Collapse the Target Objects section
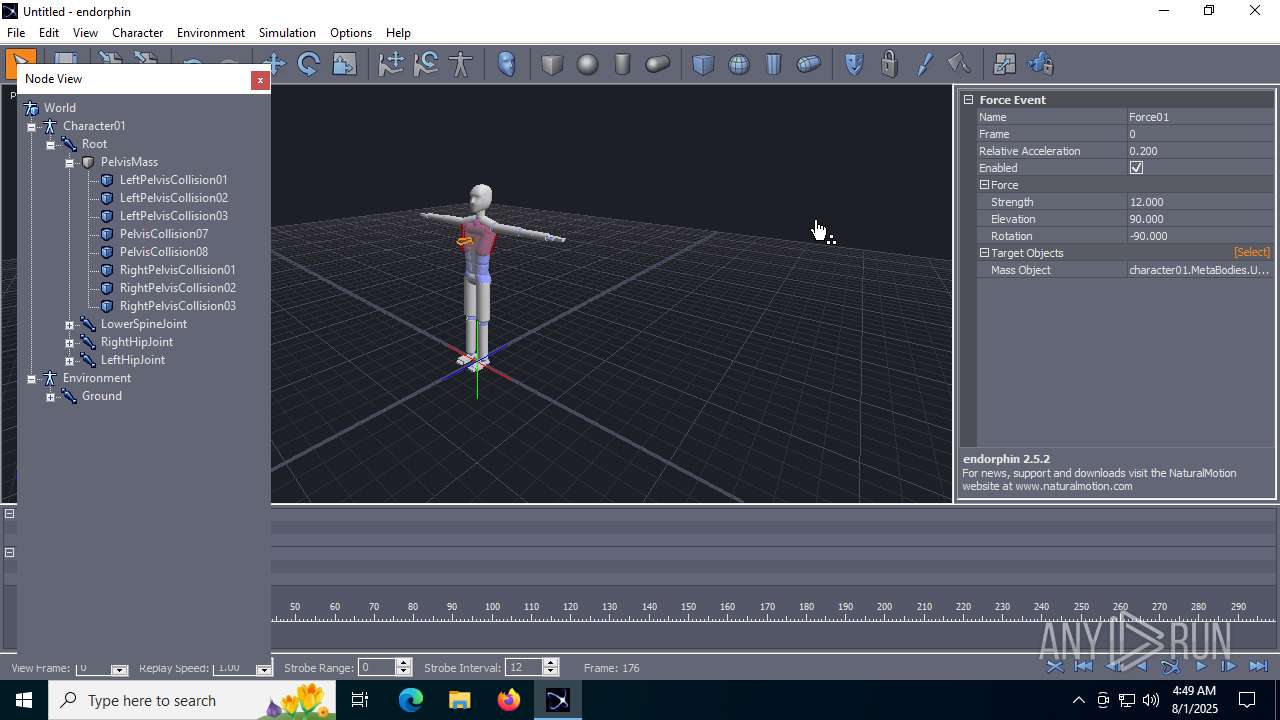This screenshot has height=720, width=1280. tap(984, 253)
